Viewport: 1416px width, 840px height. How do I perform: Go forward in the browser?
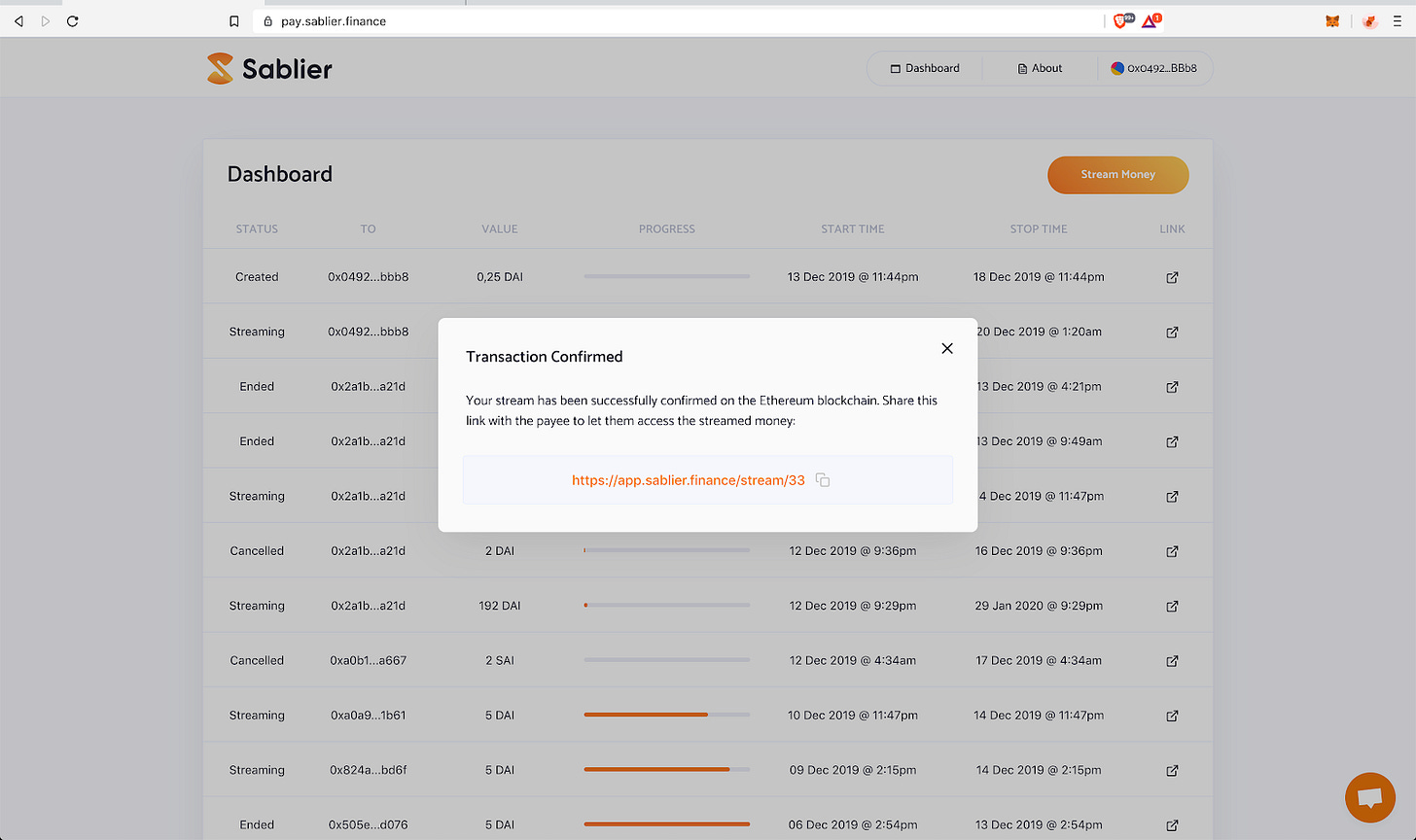click(45, 20)
